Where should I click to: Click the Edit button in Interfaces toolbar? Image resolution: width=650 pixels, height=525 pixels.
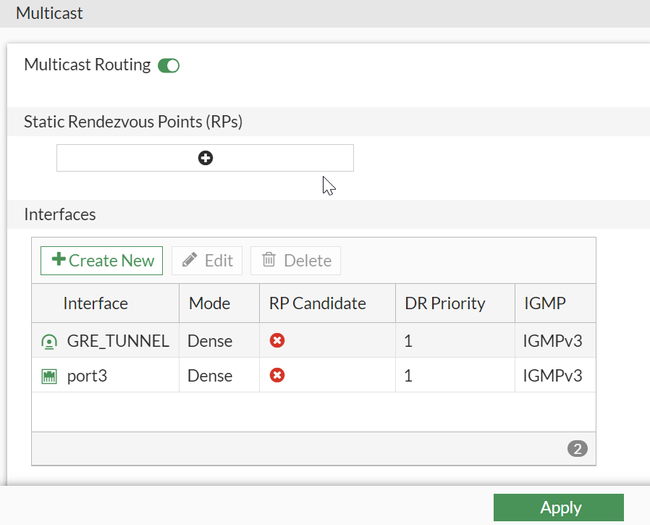pyautogui.click(x=207, y=261)
